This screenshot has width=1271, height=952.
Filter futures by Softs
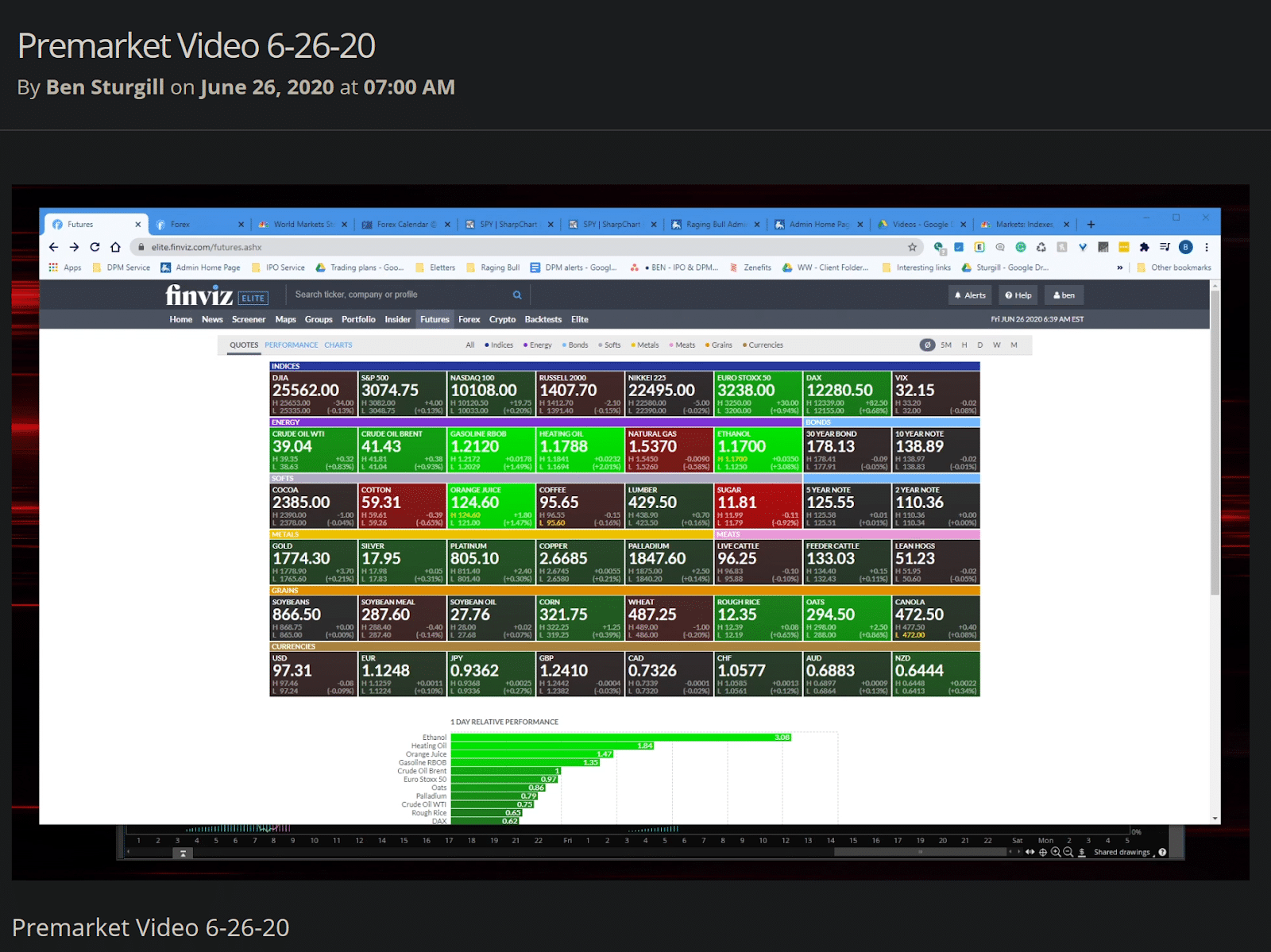click(609, 345)
